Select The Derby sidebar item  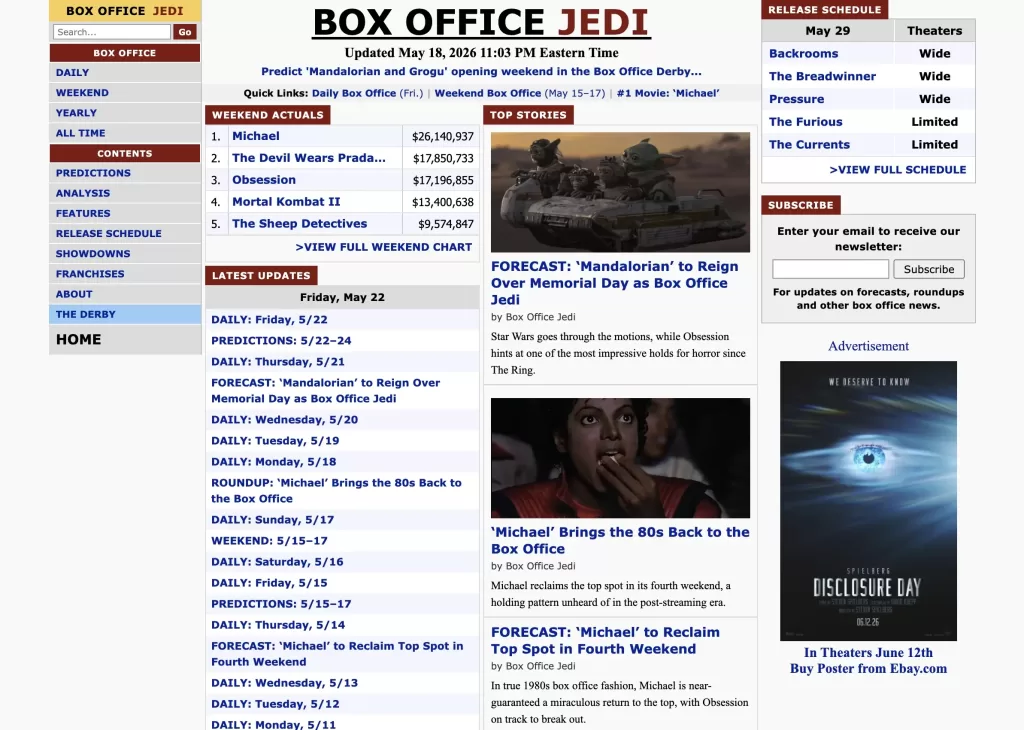(x=125, y=315)
